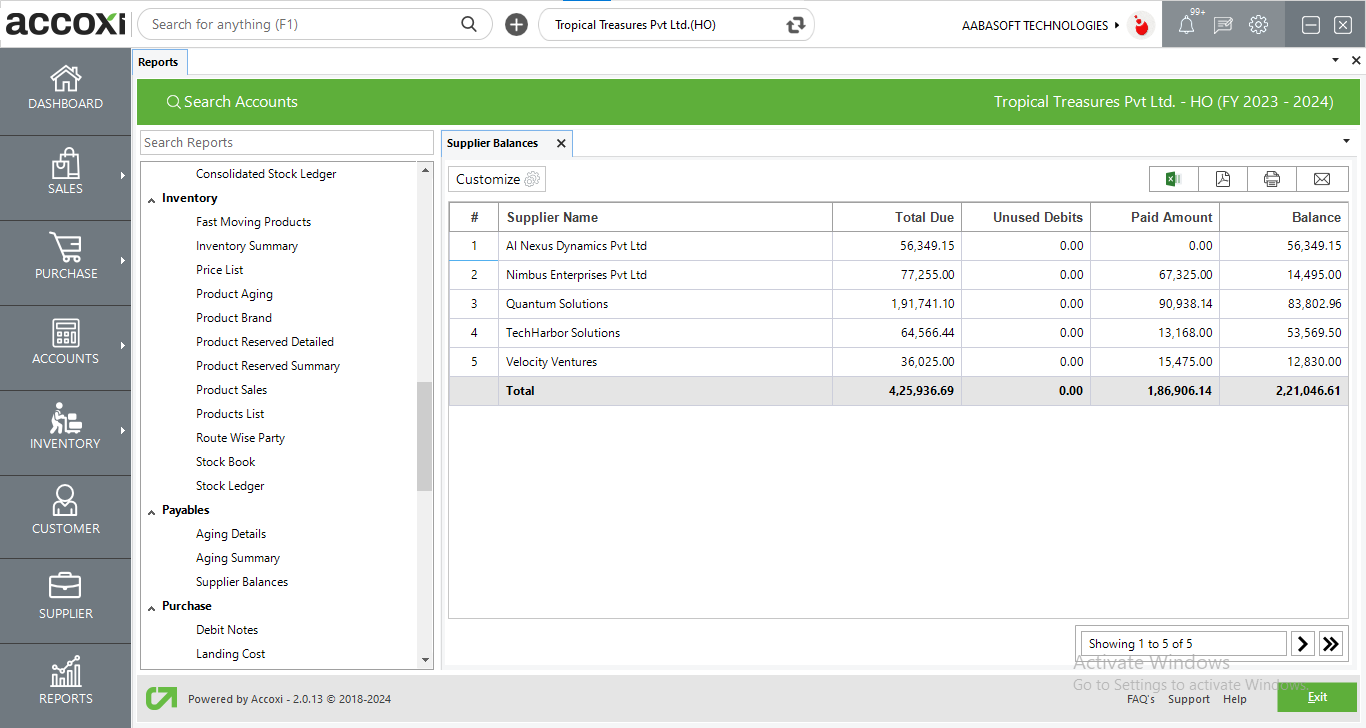
Task: Open the settings gear
Action: coord(1258,24)
